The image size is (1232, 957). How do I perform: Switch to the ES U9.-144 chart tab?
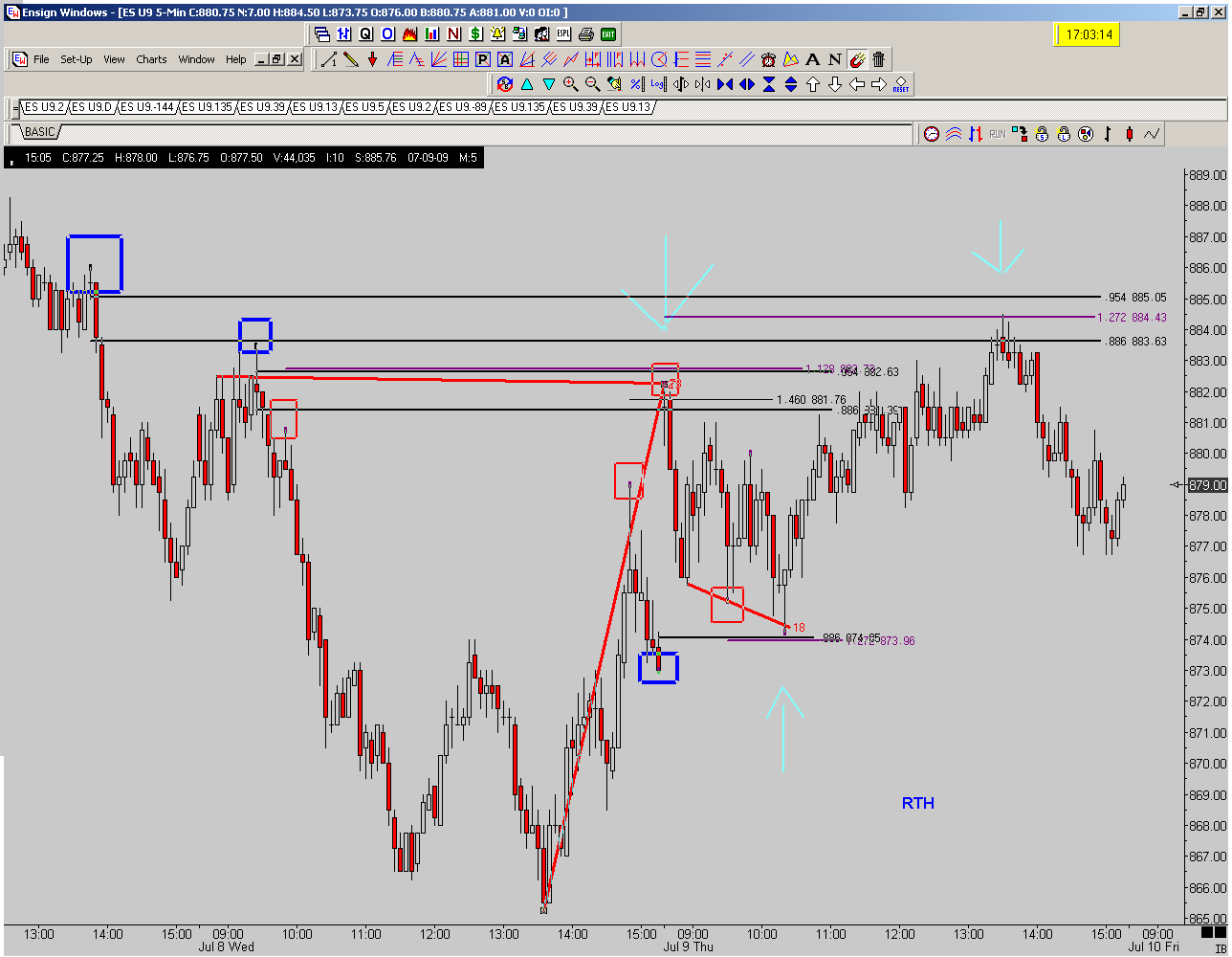[147, 107]
